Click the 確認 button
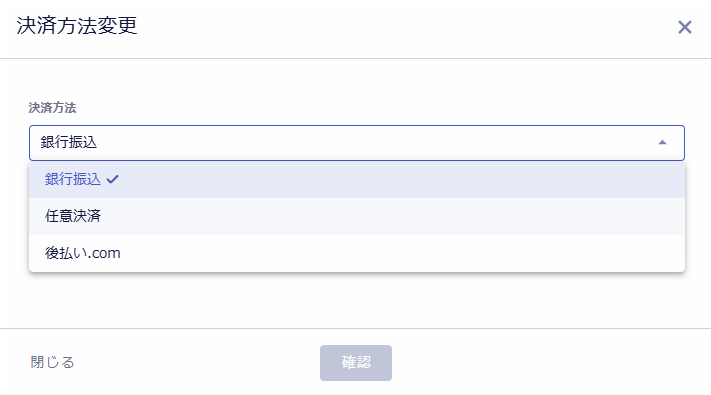 click(356, 363)
